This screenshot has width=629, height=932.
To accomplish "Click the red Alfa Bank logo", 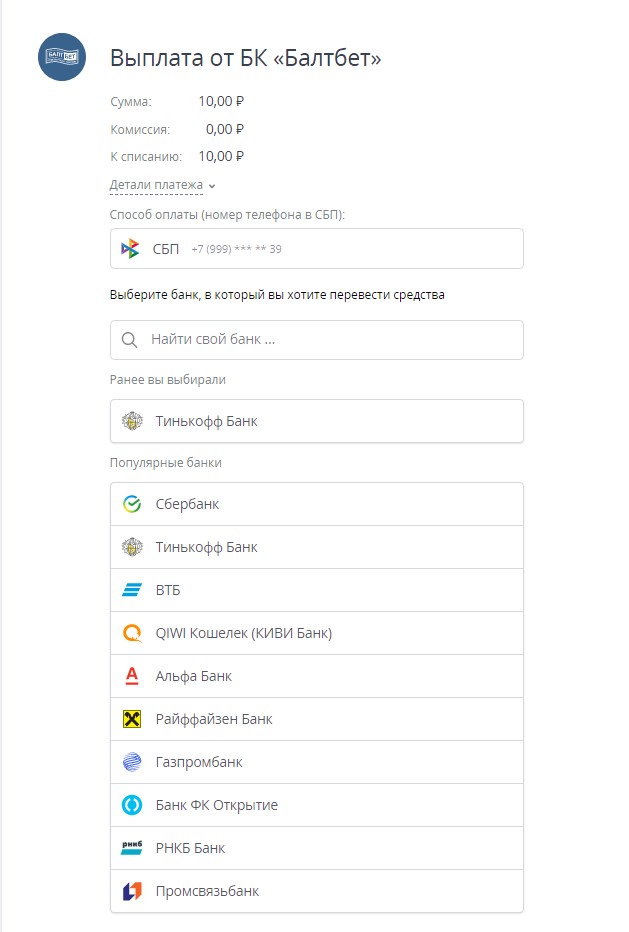I will point(132,676).
